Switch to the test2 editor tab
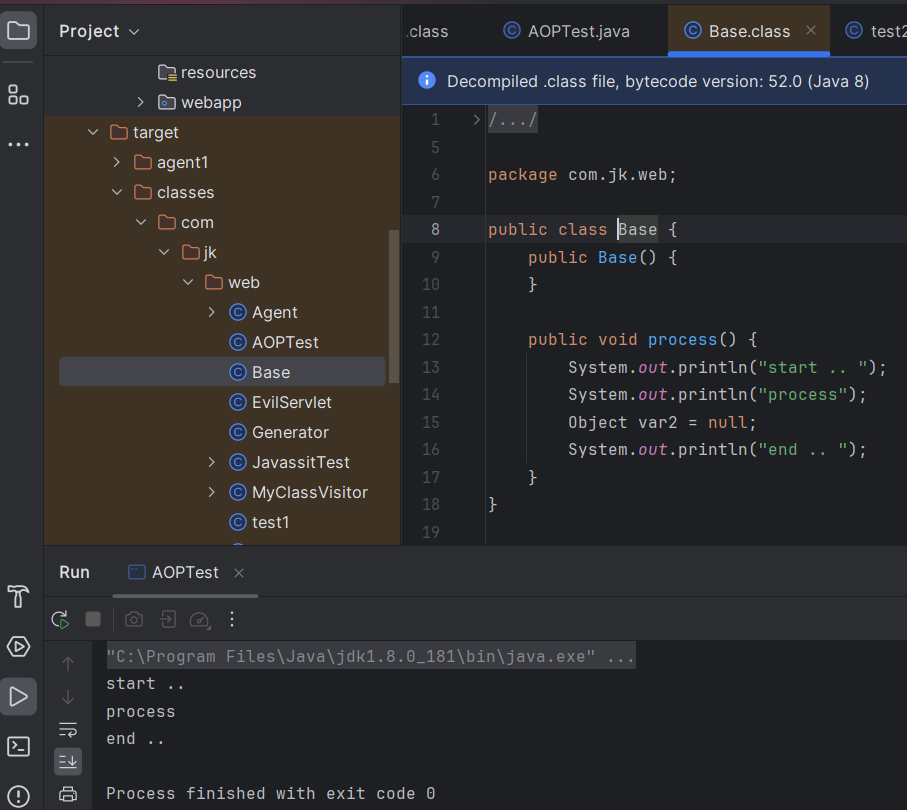 [x=875, y=31]
